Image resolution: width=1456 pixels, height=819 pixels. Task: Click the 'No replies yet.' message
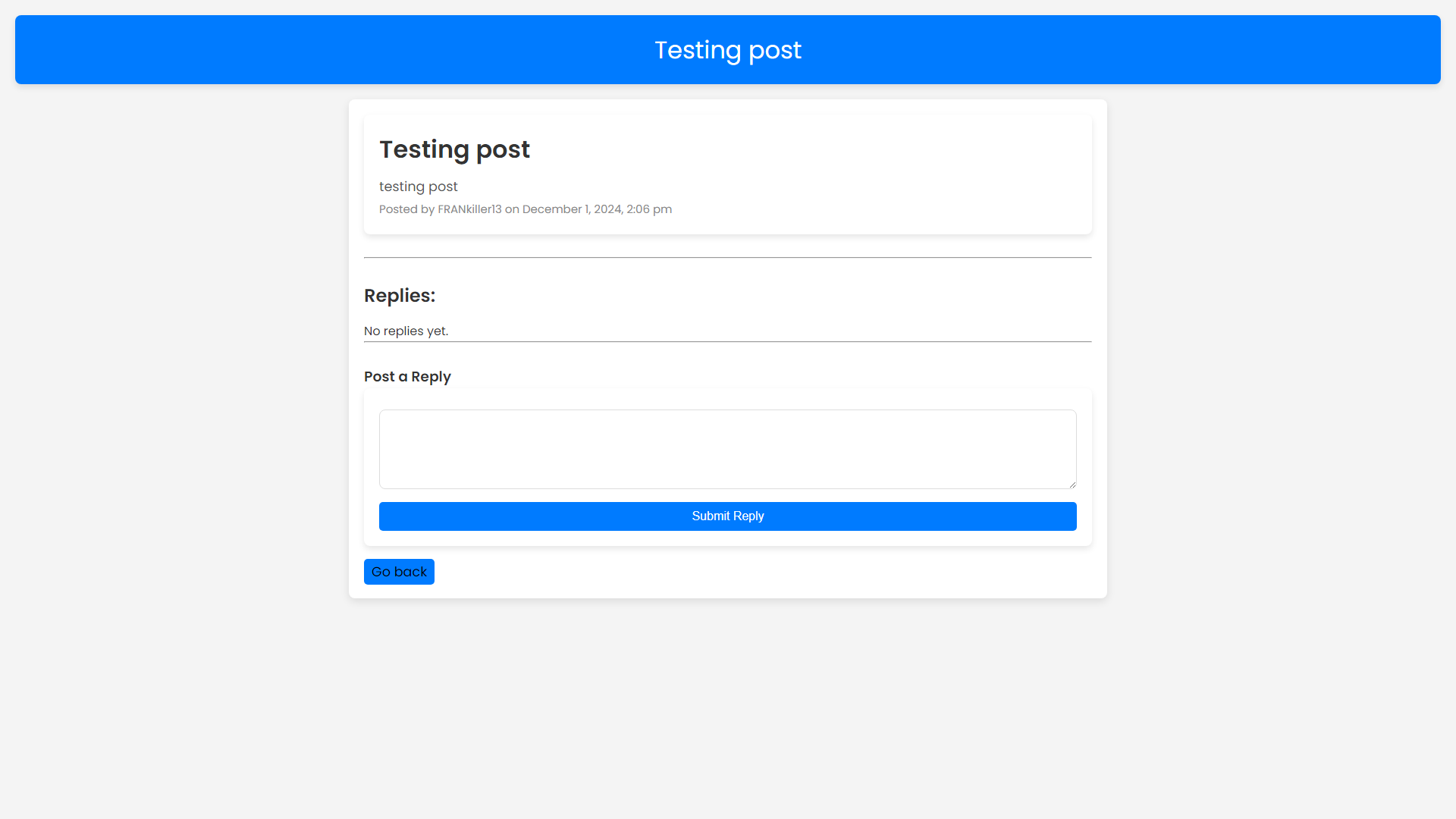(x=406, y=331)
